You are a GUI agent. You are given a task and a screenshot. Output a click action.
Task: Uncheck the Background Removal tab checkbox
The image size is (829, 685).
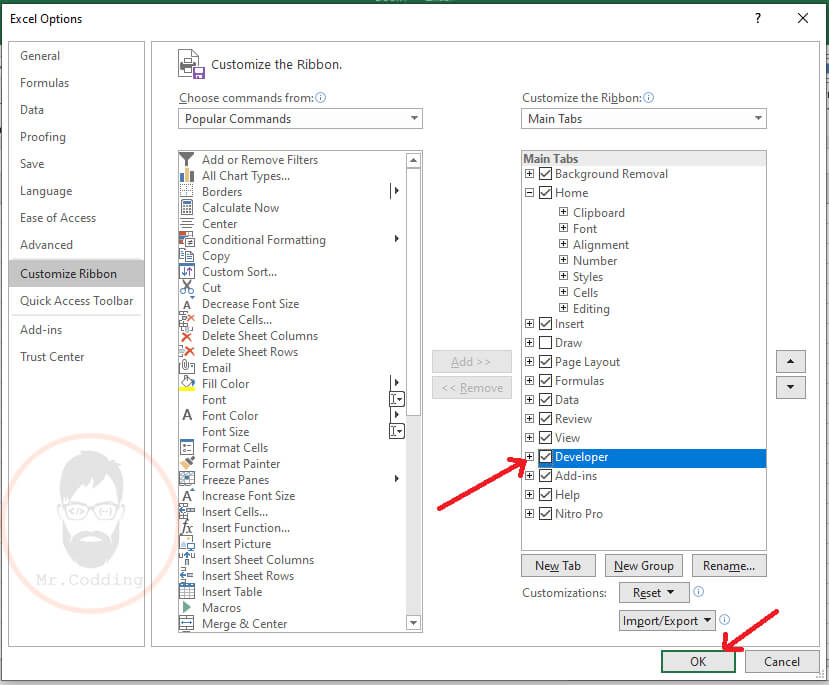click(546, 173)
